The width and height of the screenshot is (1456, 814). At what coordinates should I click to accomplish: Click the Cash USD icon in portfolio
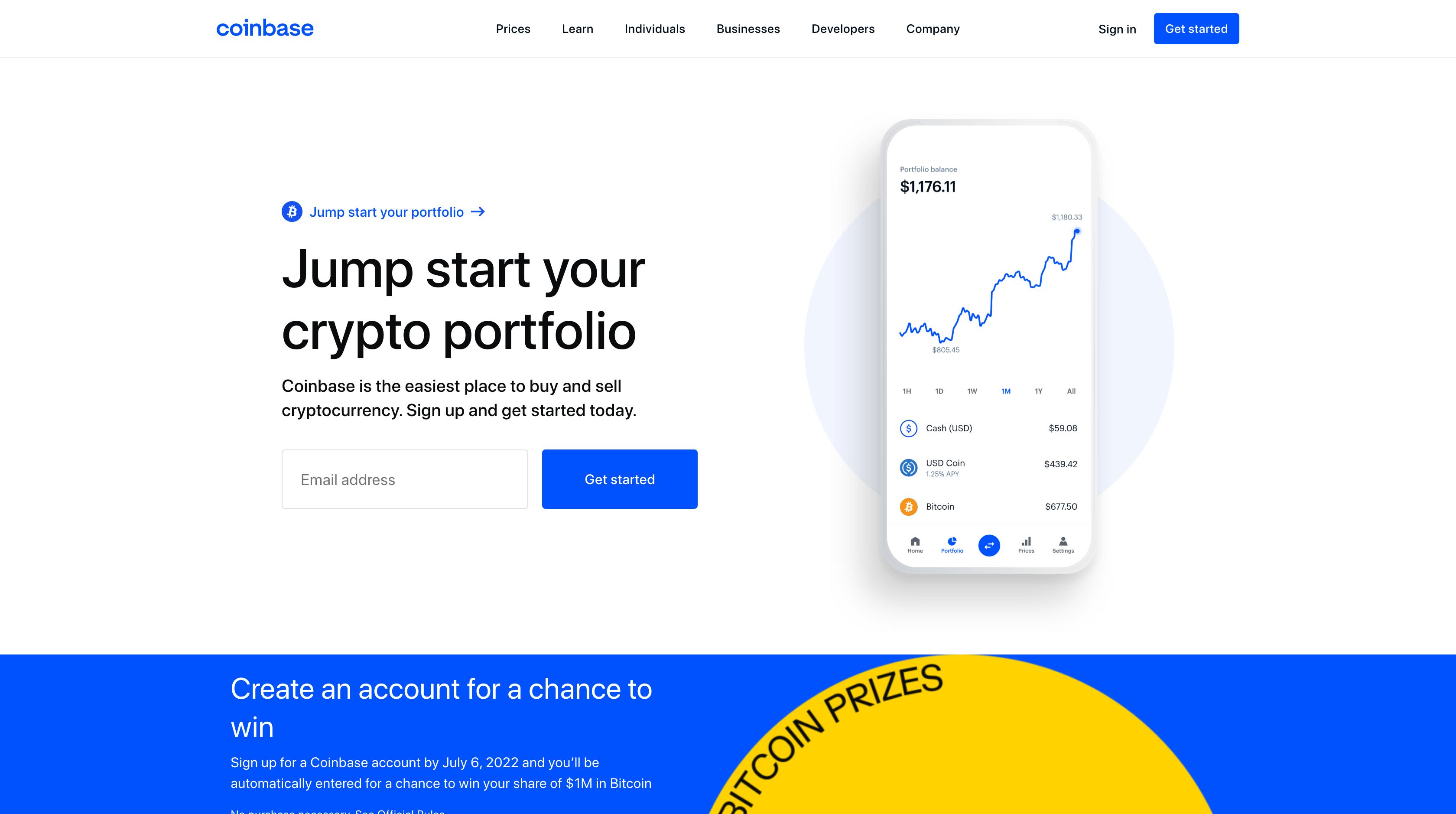(x=908, y=428)
